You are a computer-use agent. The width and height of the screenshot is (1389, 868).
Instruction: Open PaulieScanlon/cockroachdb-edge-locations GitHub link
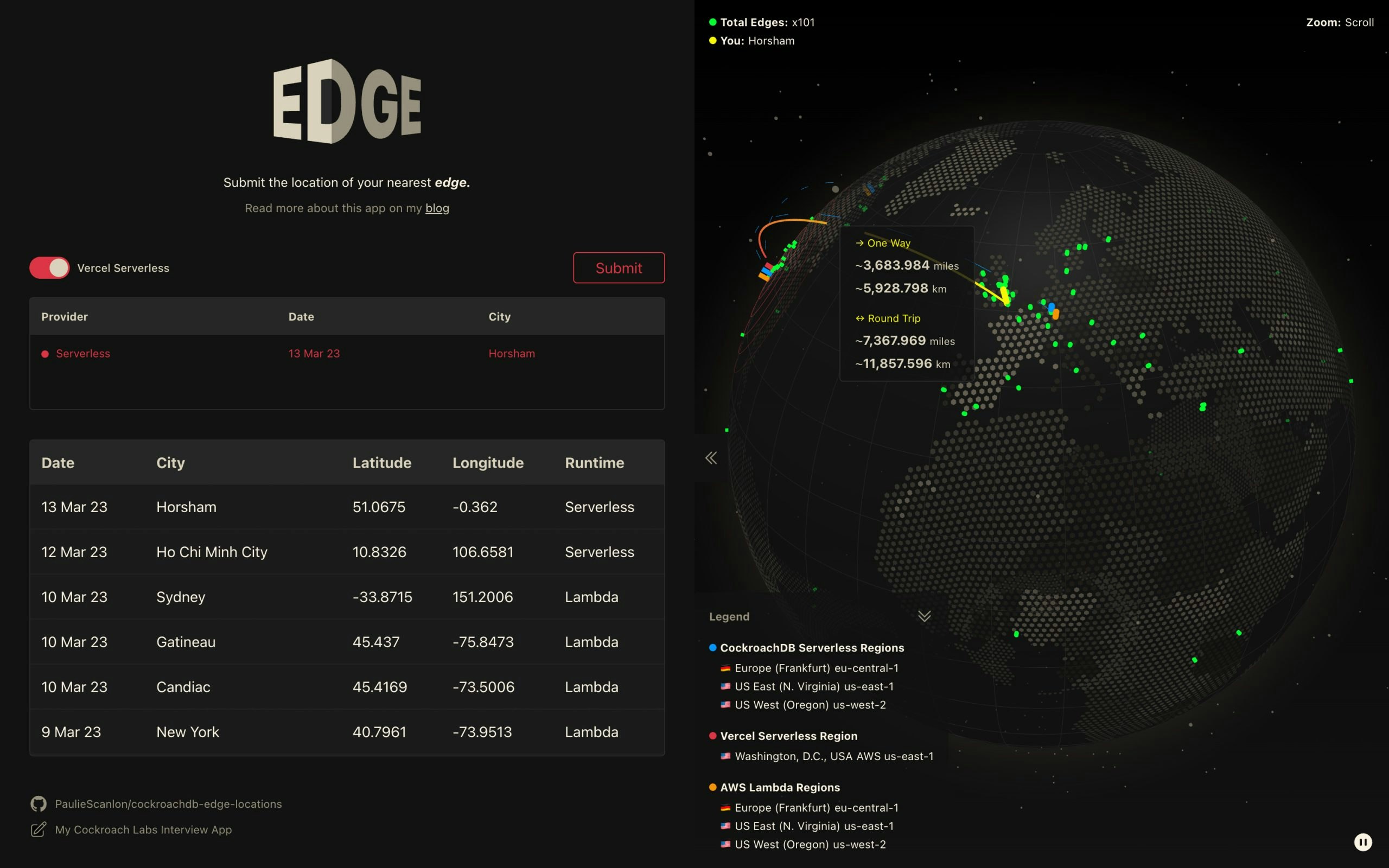pyautogui.click(x=168, y=803)
